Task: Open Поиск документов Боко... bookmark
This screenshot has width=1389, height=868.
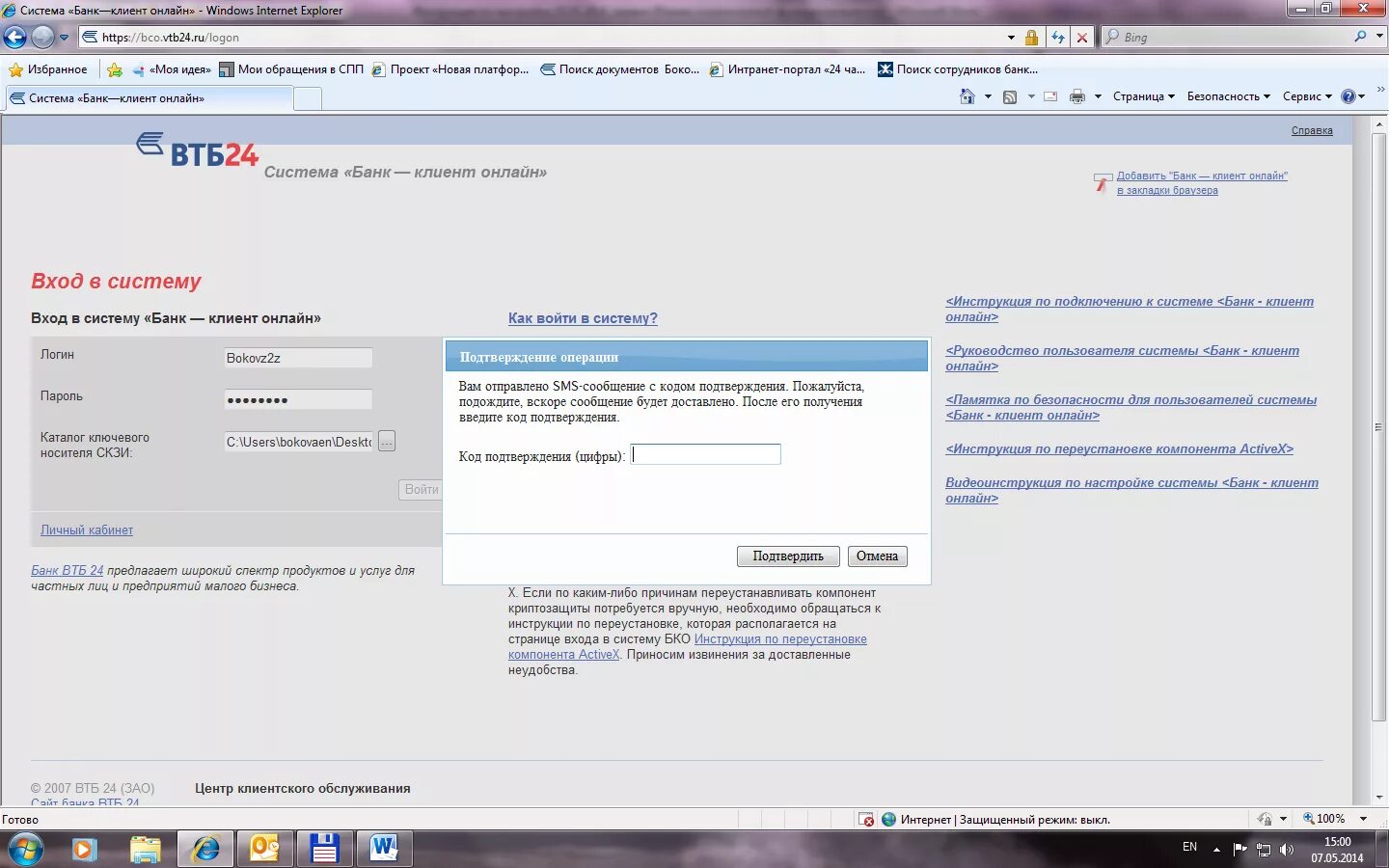Action: [x=619, y=69]
